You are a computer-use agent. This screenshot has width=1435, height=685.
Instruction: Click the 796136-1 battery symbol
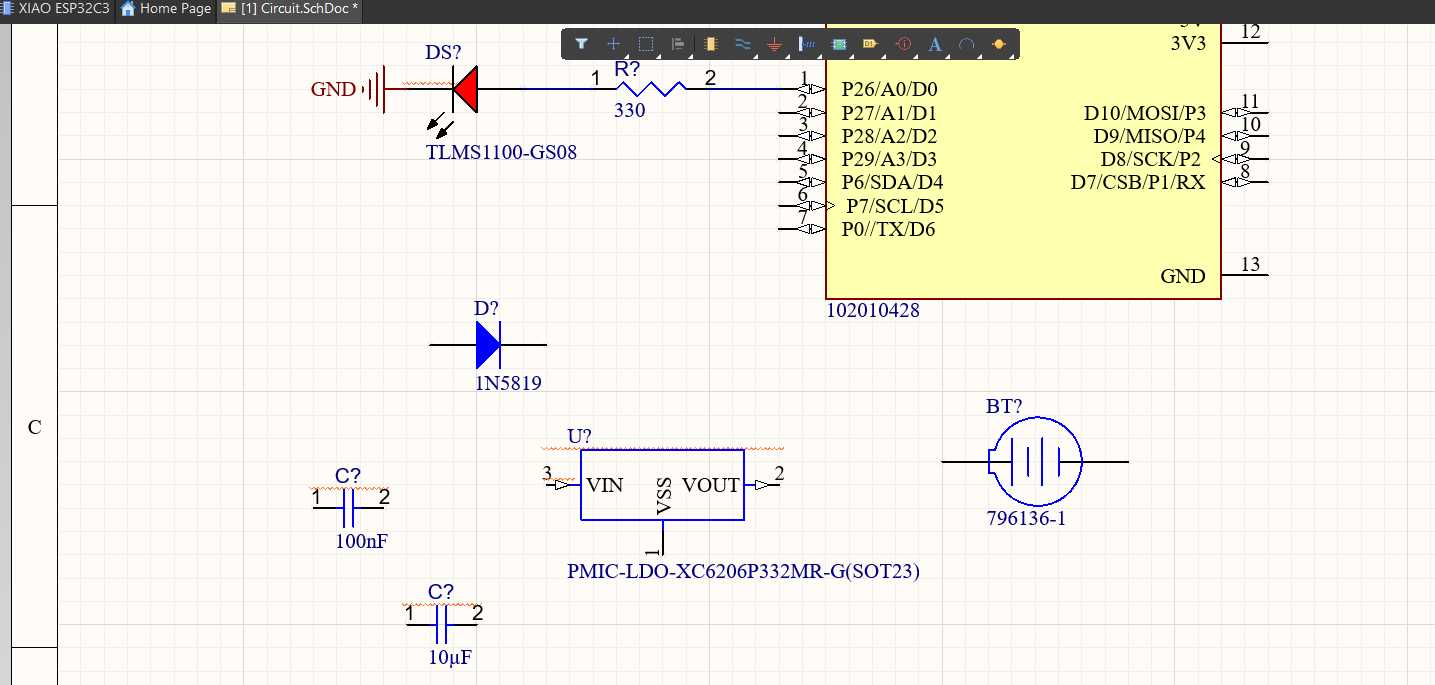1036,462
